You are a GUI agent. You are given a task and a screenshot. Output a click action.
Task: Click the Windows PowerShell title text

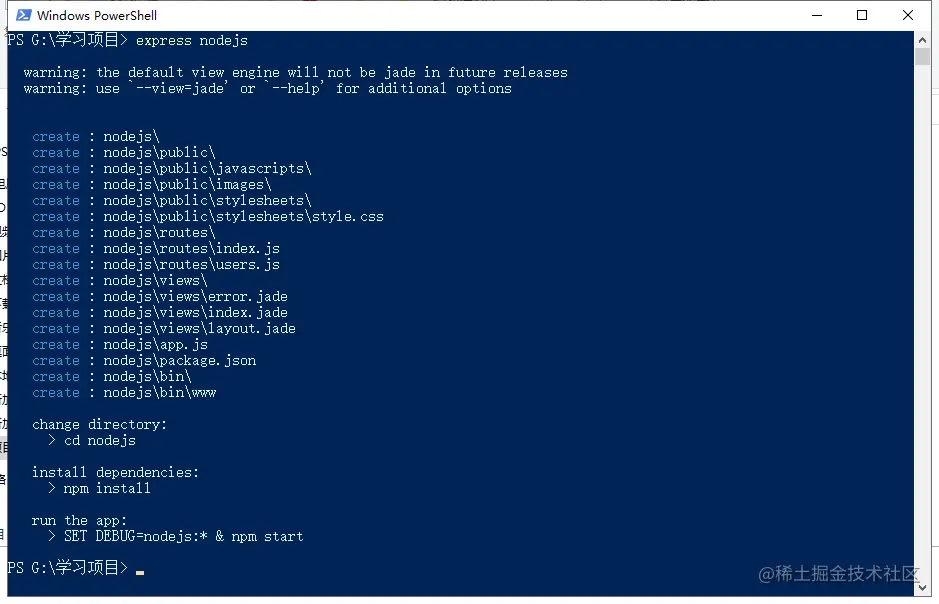pos(97,15)
